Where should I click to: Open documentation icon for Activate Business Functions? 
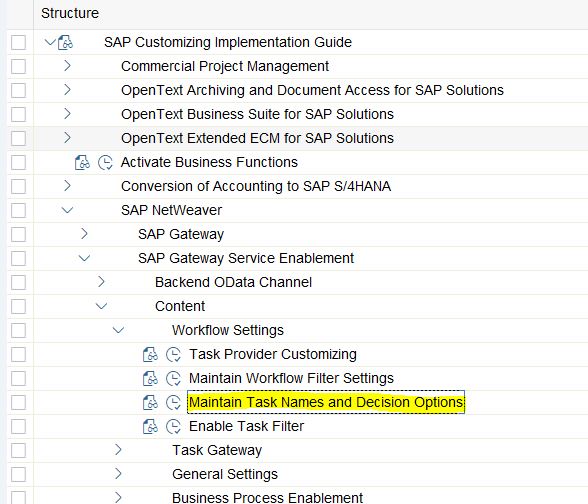pyautogui.click(x=82, y=163)
